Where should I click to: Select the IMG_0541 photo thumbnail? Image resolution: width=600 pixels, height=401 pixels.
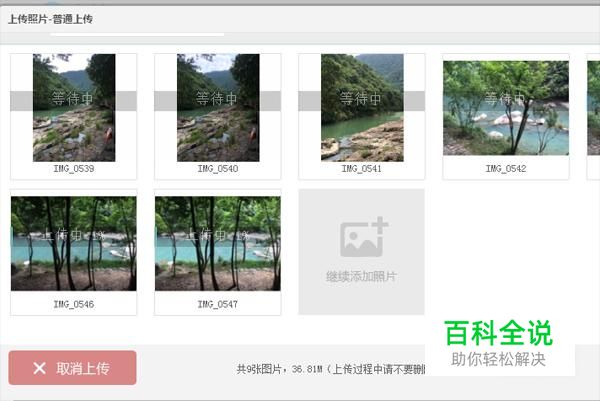click(362, 108)
